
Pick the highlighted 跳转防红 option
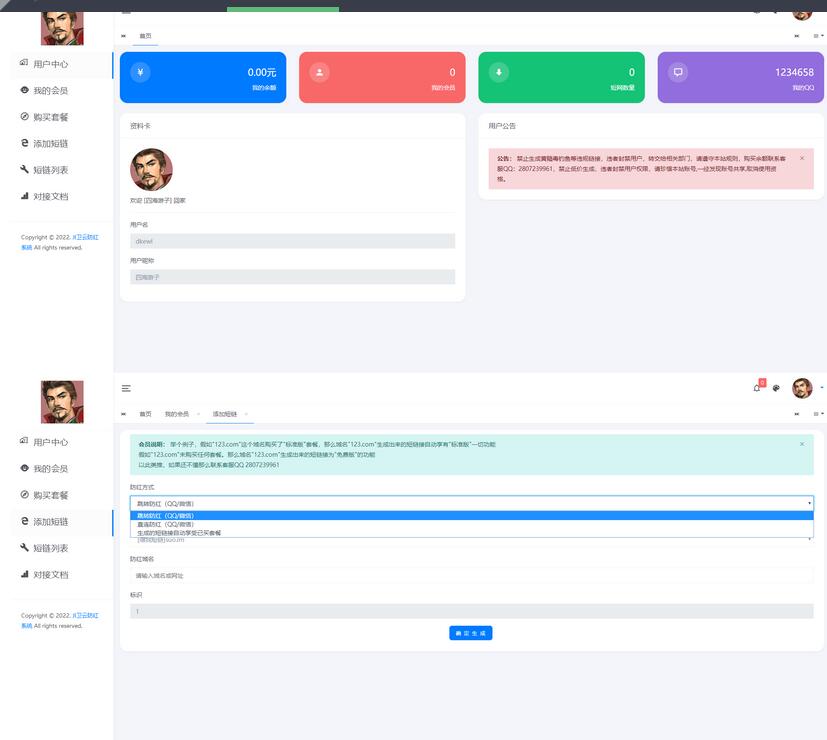click(166, 516)
